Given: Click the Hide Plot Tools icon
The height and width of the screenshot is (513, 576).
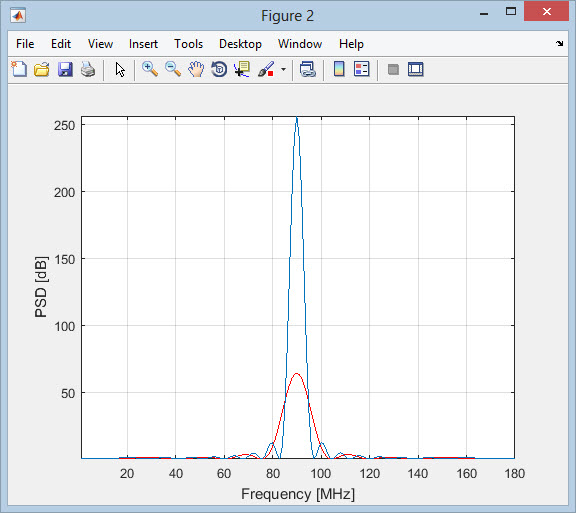Looking at the screenshot, I should point(393,69).
